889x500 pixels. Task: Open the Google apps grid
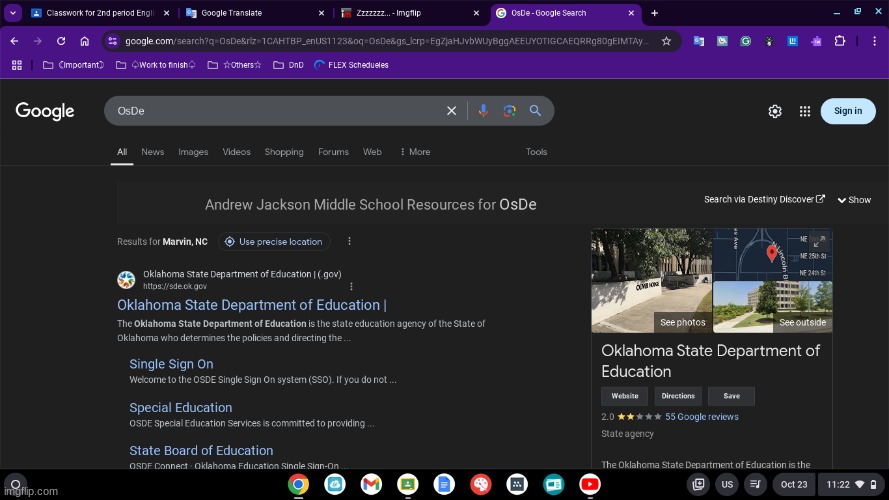(805, 111)
